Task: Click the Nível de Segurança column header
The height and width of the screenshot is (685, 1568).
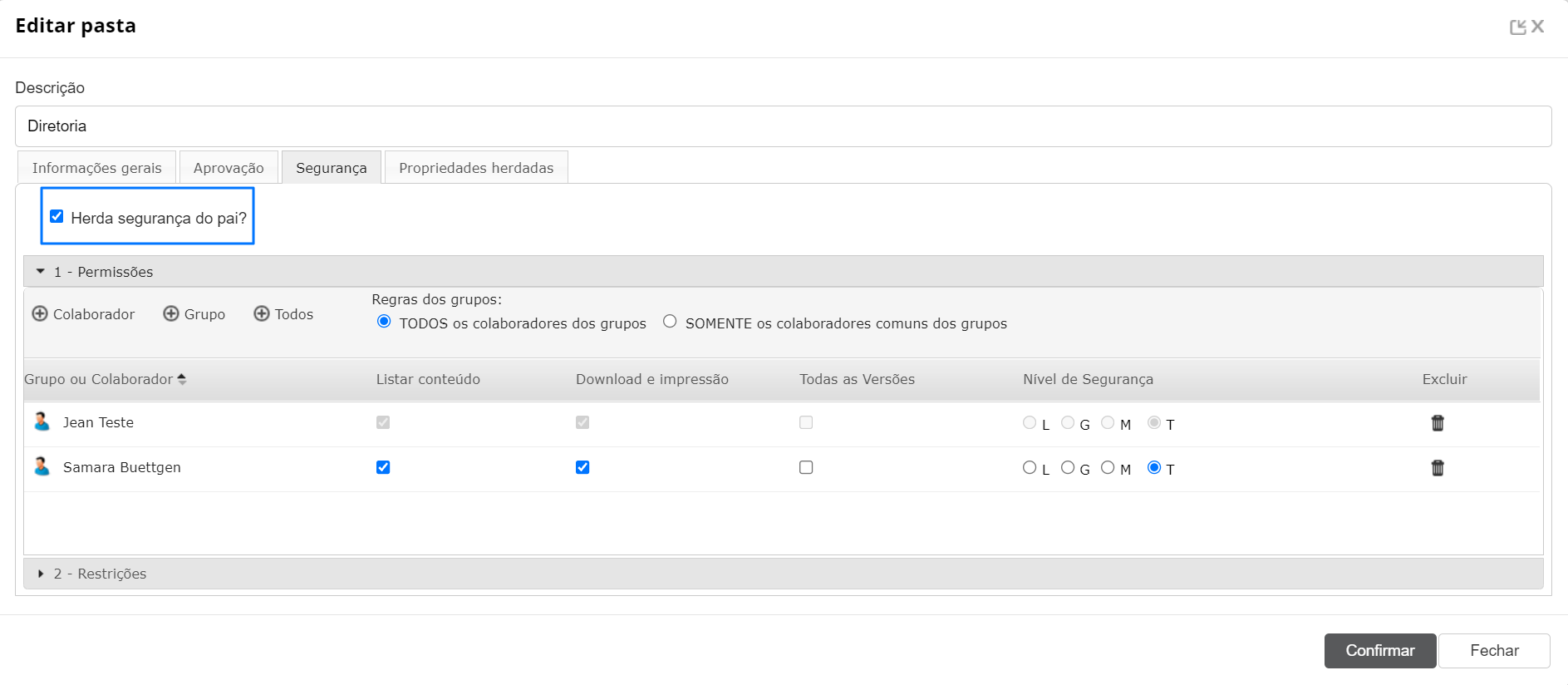Action: [x=1088, y=379]
